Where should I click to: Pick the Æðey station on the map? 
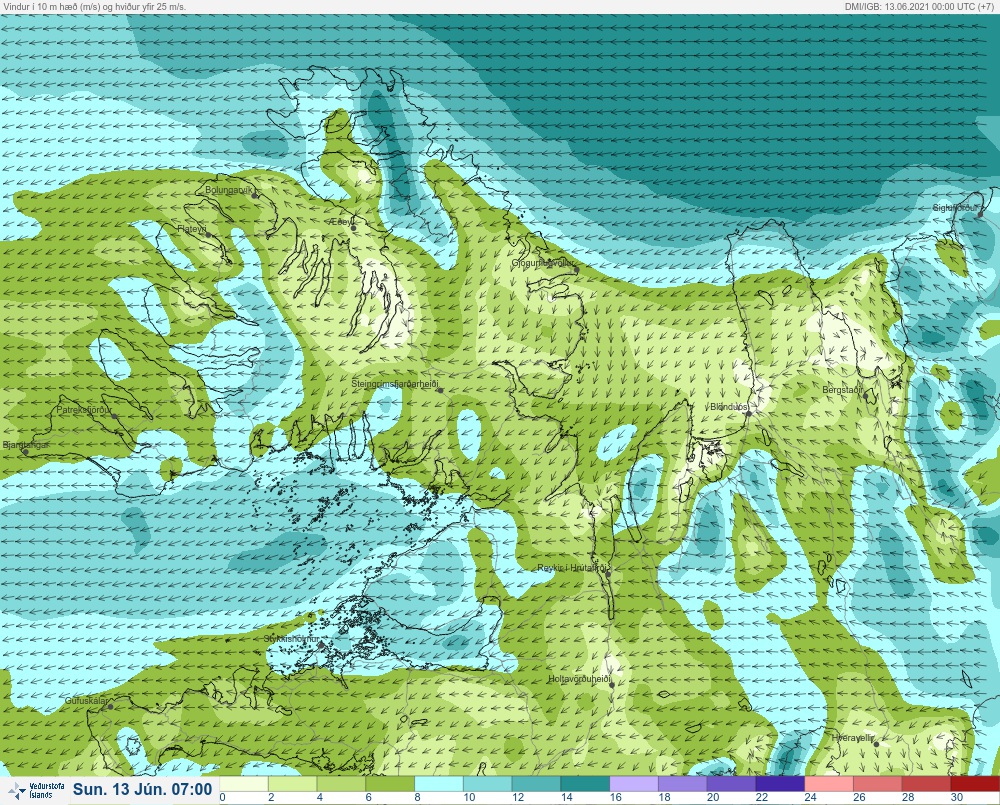(353, 228)
